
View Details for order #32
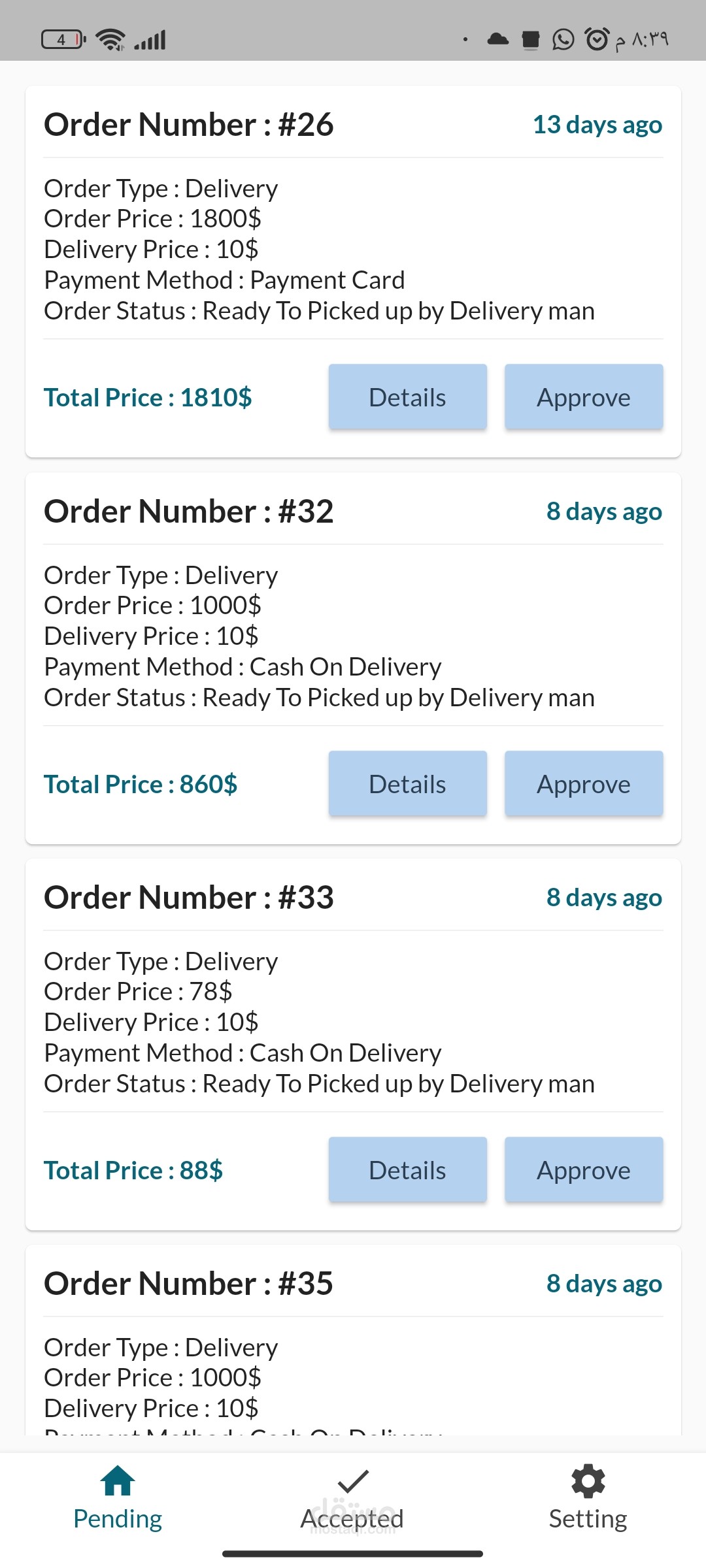pyautogui.click(x=407, y=784)
